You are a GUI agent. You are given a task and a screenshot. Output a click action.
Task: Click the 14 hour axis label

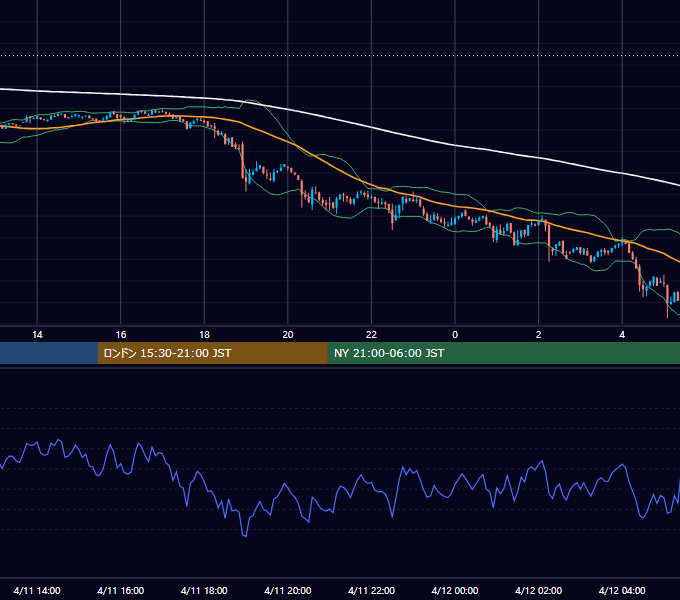(37, 335)
